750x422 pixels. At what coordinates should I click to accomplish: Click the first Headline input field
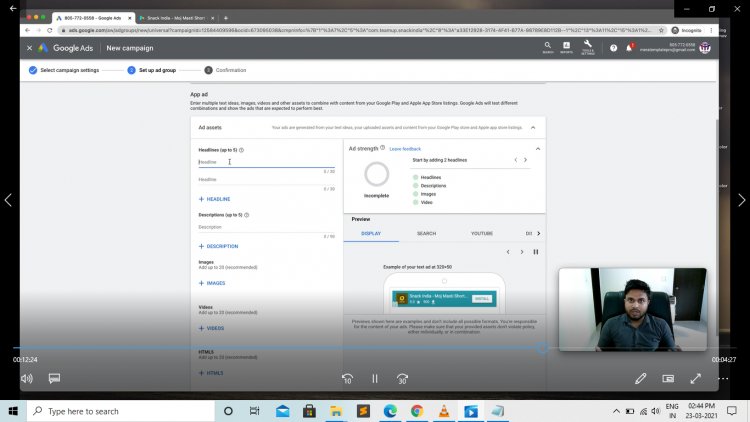tap(265, 162)
